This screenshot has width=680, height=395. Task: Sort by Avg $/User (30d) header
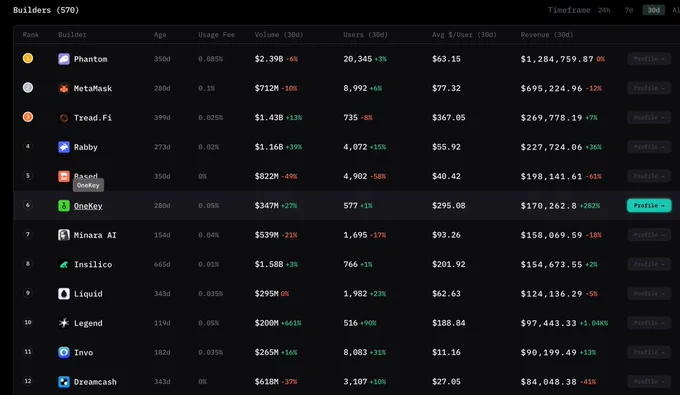(x=464, y=35)
